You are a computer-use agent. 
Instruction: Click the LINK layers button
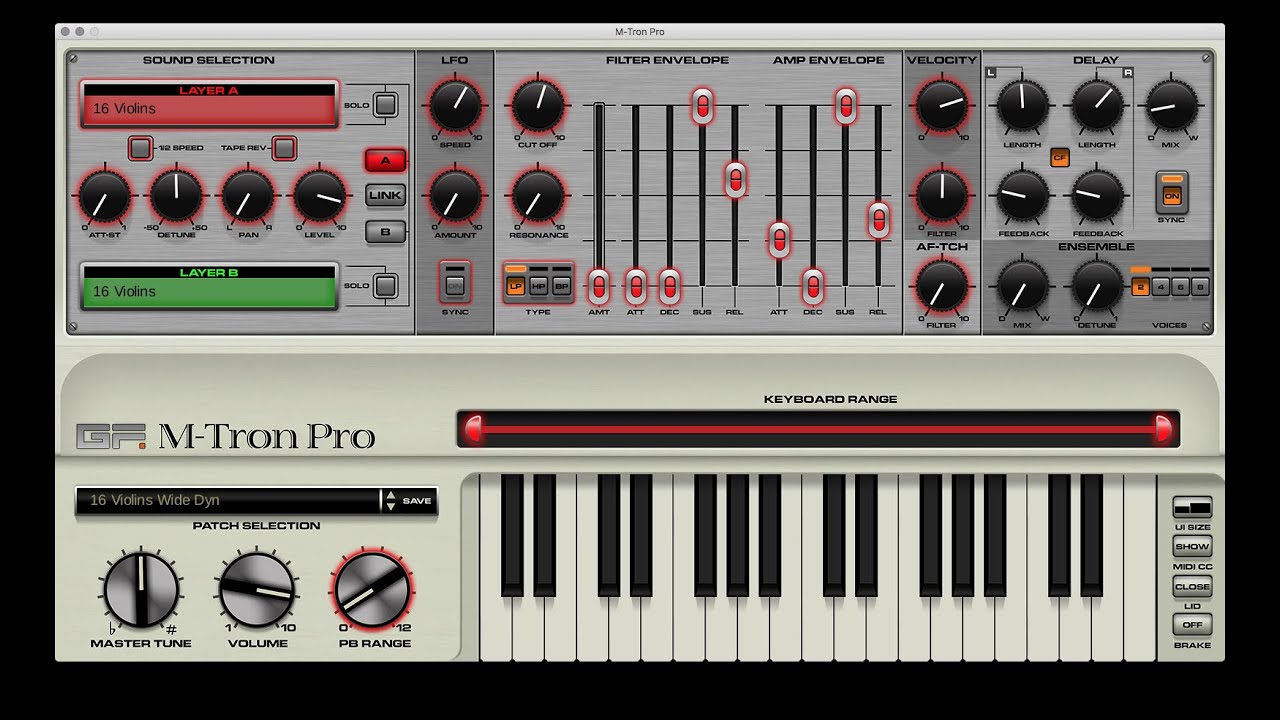(385, 196)
